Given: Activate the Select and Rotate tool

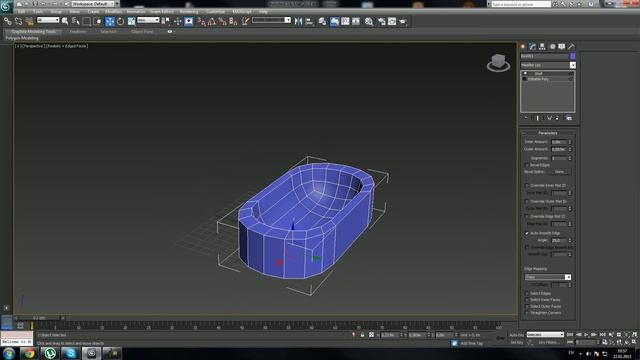Looking at the screenshot, I should (x=120, y=21).
